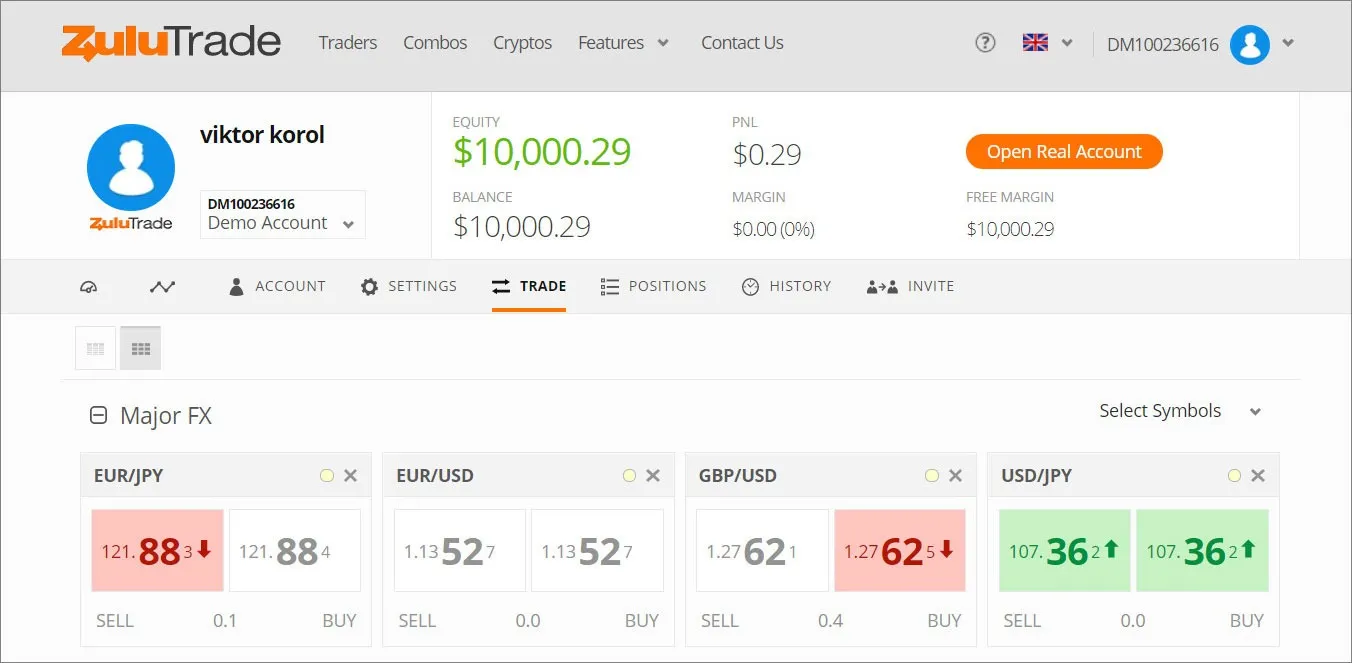Open the Account settings via gear icon
Image resolution: width=1352 pixels, height=663 pixels.
pyautogui.click(x=370, y=286)
